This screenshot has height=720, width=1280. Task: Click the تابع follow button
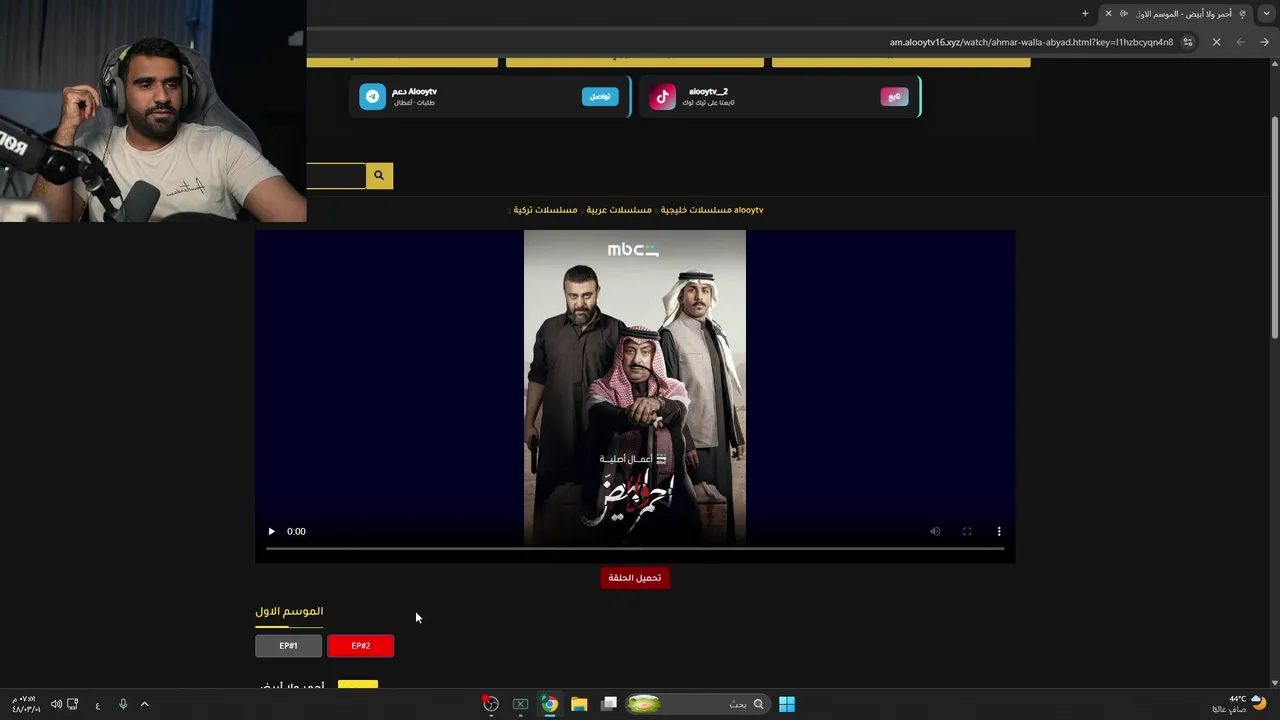click(894, 96)
